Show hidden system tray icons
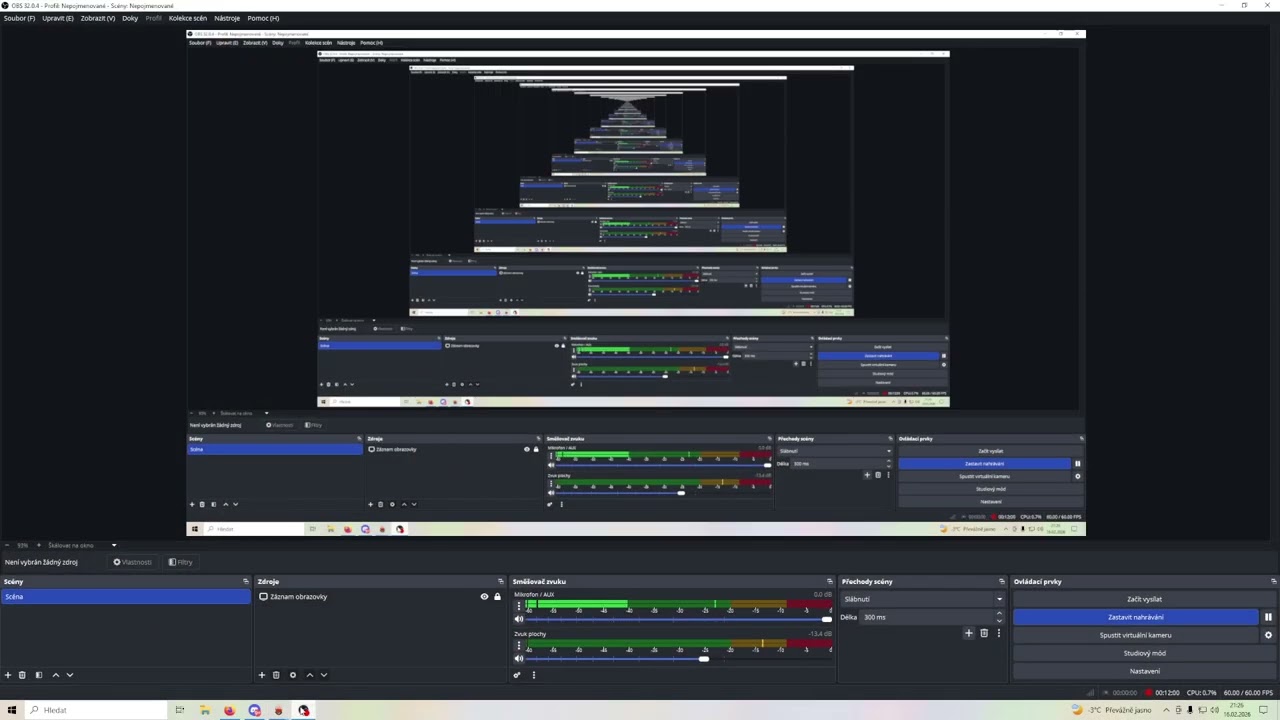The width and height of the screenshot is (1280, 720). point(1165,710)
